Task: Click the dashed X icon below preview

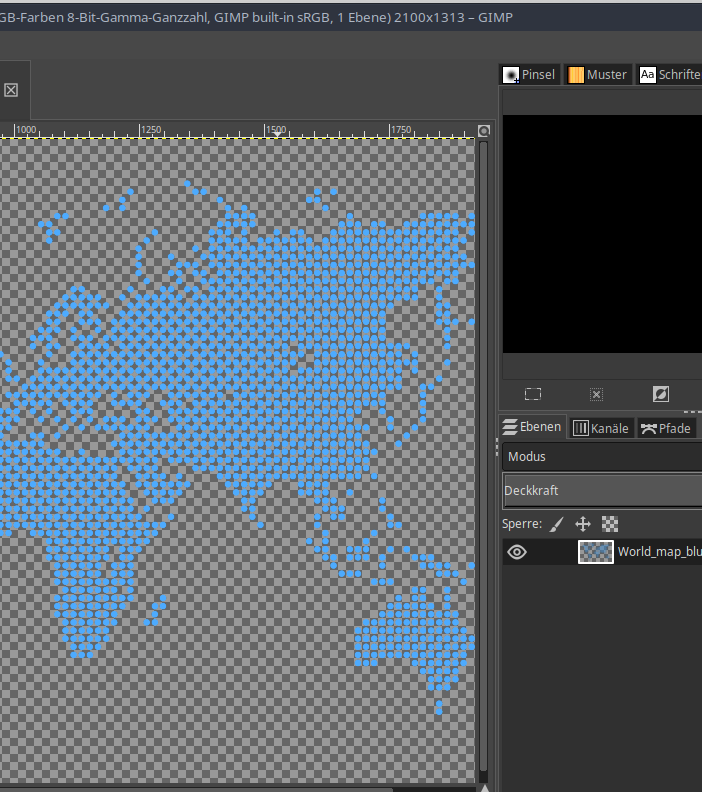Action: click(596, 394)
